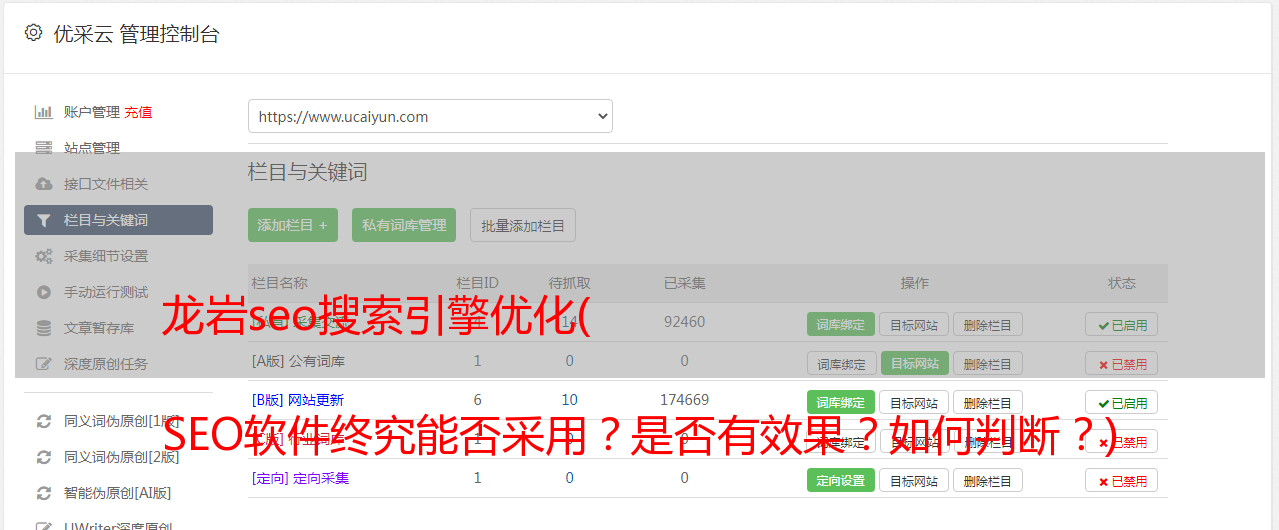The image size is (1279, 530).
Task: Click the 状态 column header
Action: (1122, 283)
